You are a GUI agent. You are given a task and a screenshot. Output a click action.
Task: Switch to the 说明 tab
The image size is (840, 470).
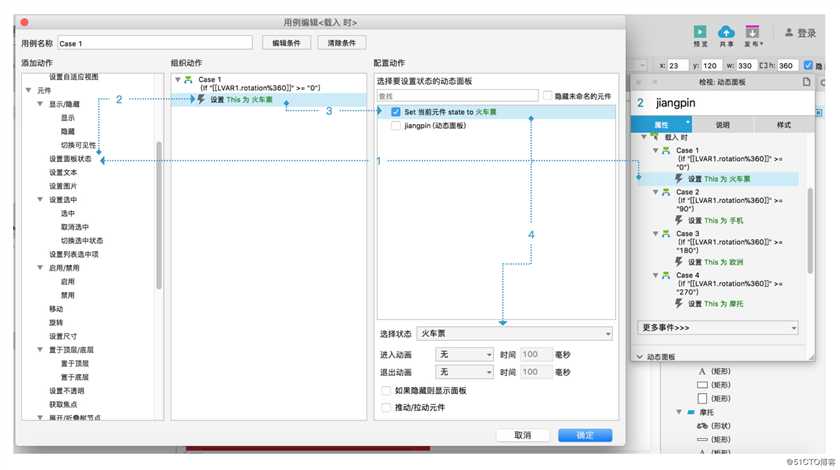[x=723, y=124]
